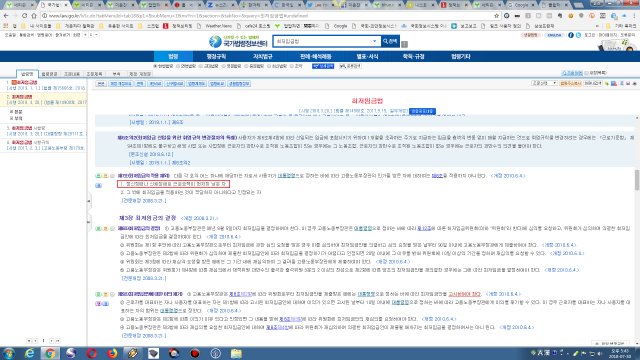Open Firefox from the taskbar

tap(112, 353)
